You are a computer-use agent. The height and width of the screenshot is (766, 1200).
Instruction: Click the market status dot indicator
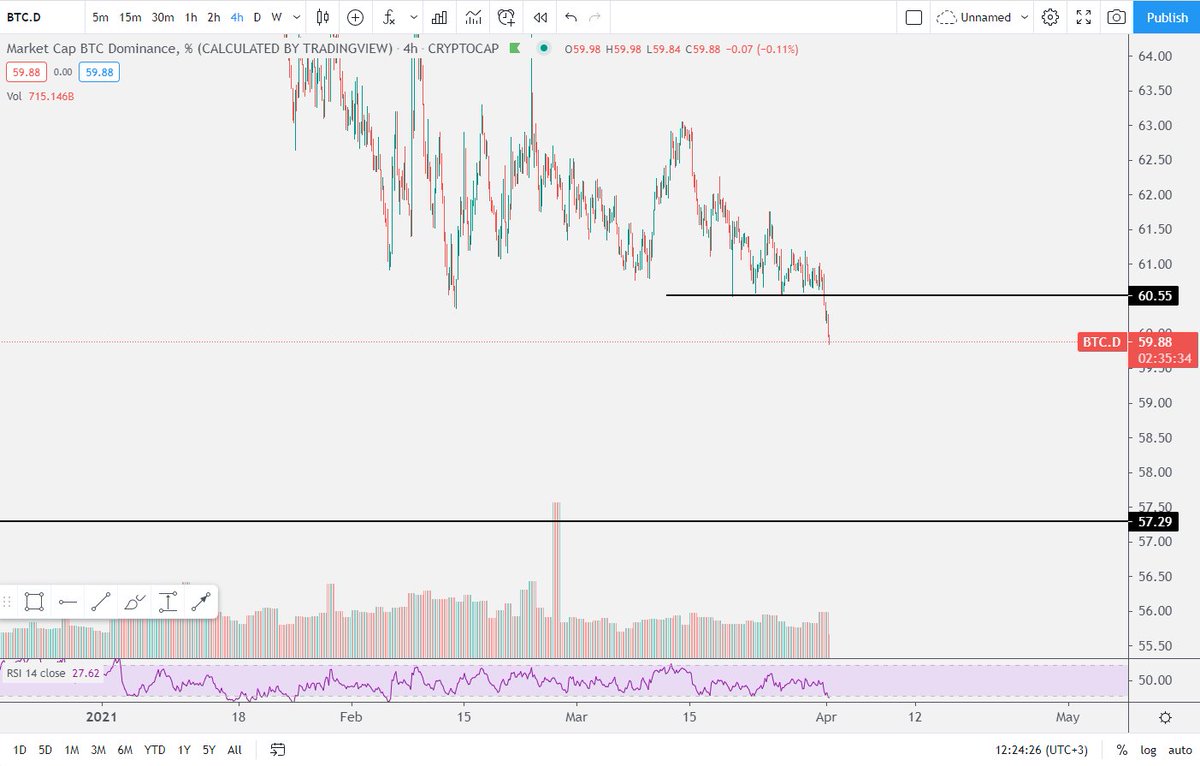click(x=543, y=48)
